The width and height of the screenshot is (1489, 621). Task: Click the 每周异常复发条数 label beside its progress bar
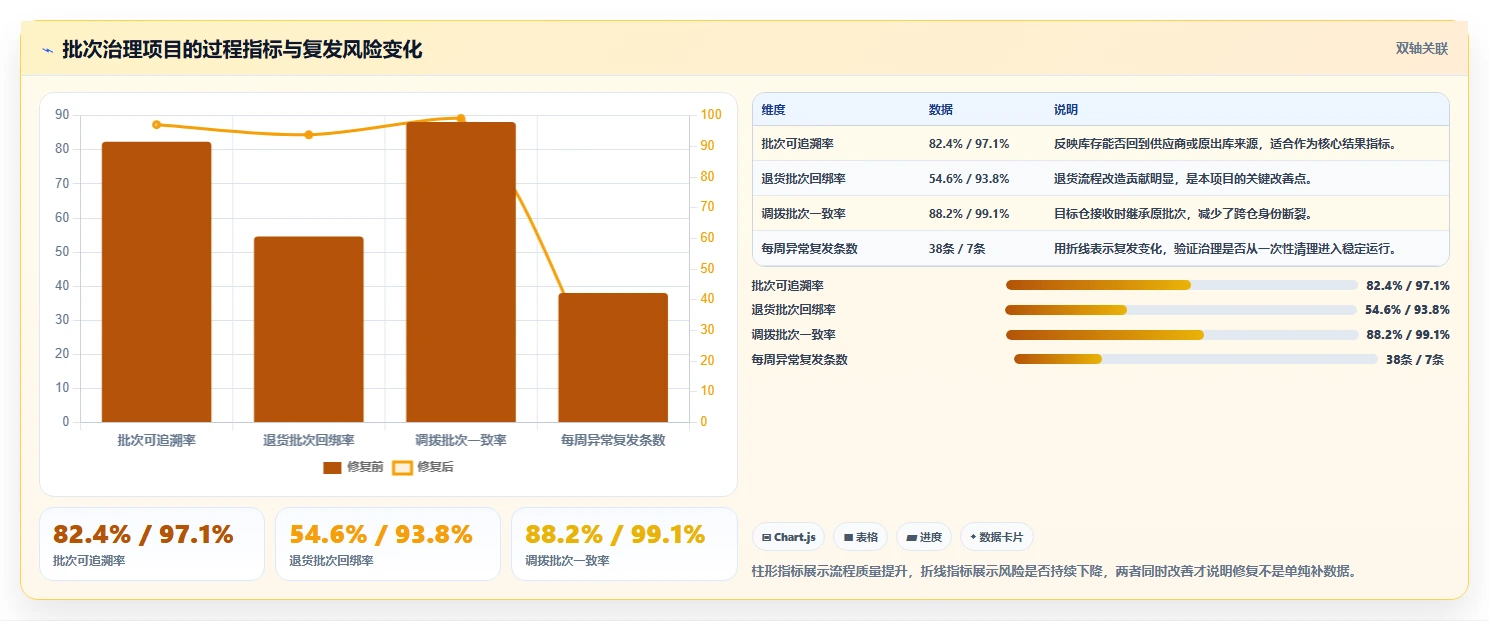coord(800,360)
